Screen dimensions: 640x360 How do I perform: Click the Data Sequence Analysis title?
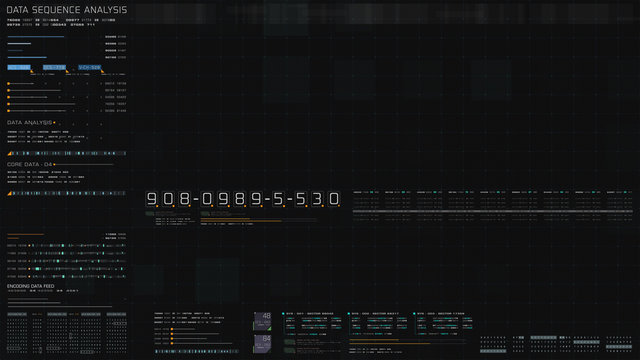coord(67,10)
